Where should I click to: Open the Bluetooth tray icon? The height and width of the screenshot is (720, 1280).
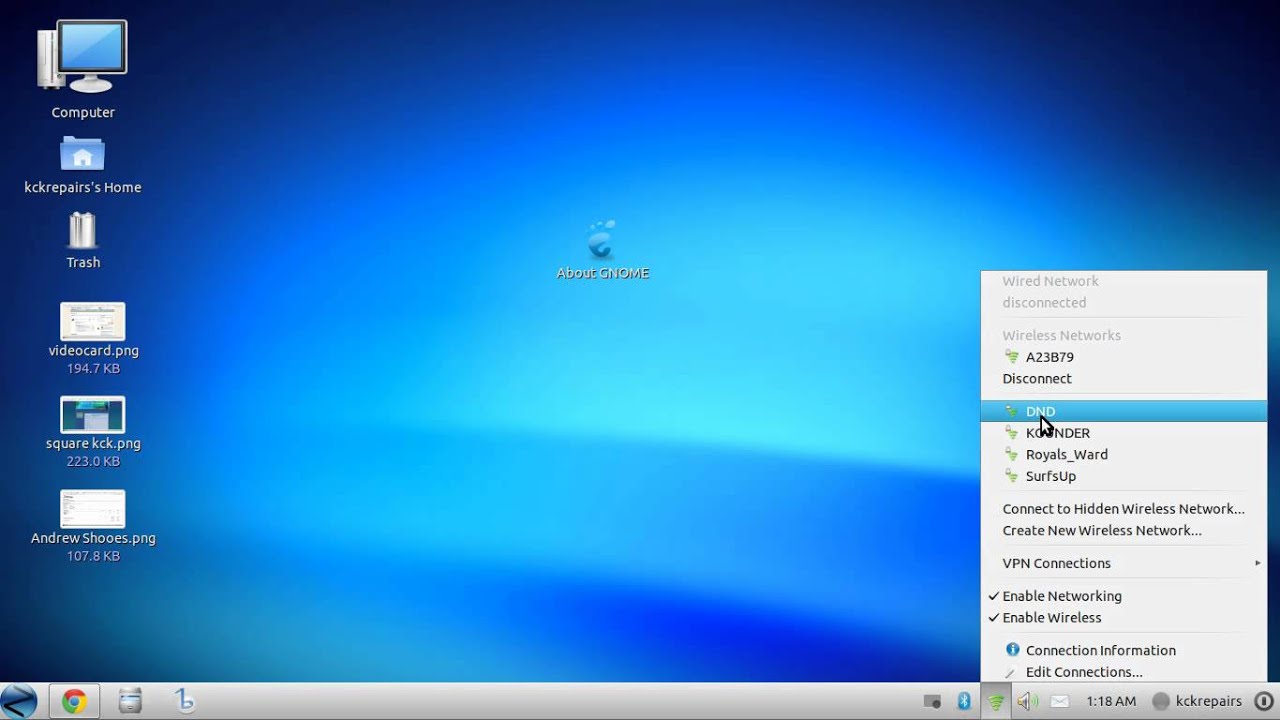click(x=964, y=701)
